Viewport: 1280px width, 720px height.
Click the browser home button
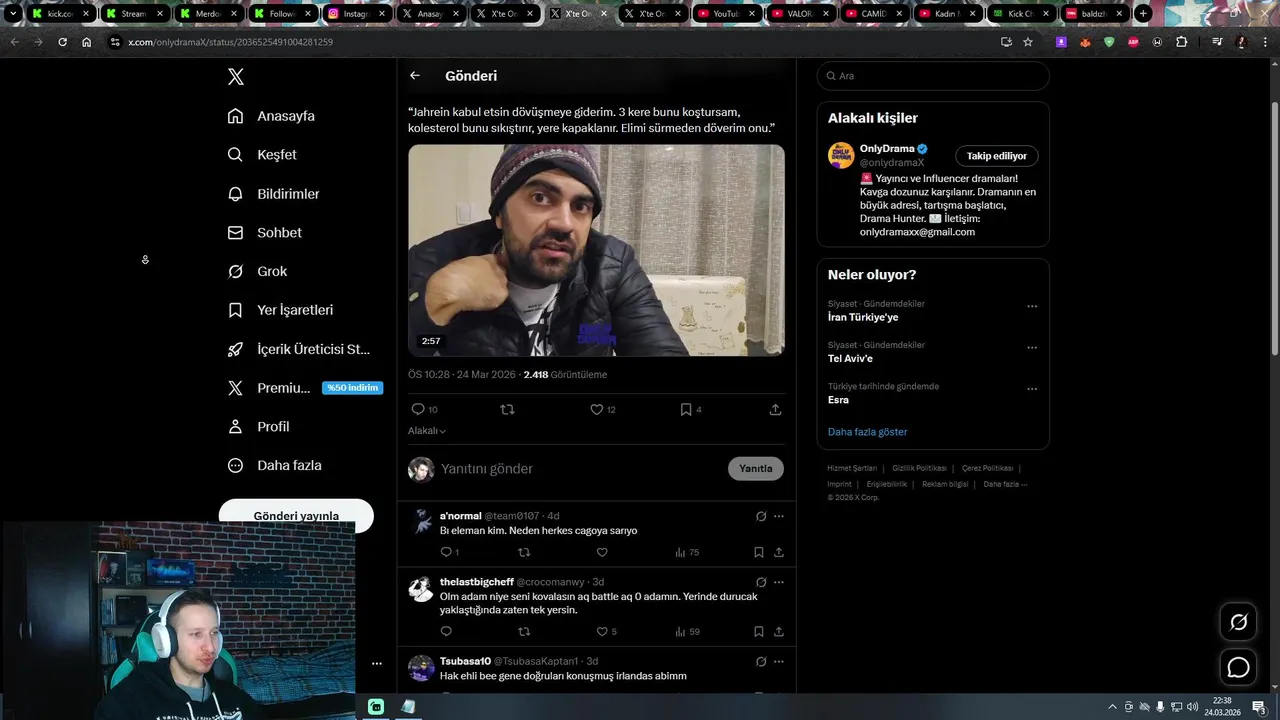coord(87,42)
